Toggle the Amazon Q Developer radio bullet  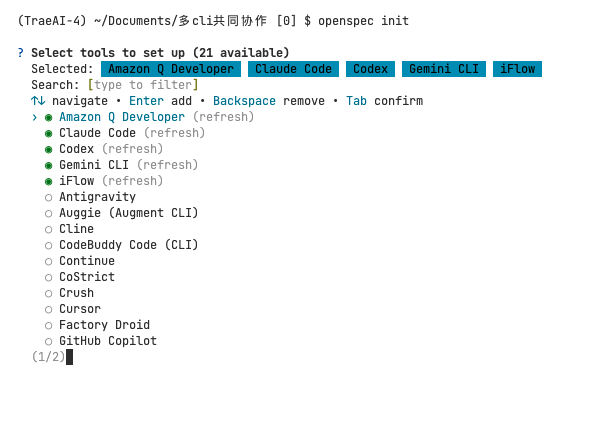click(x=48, y=117)
